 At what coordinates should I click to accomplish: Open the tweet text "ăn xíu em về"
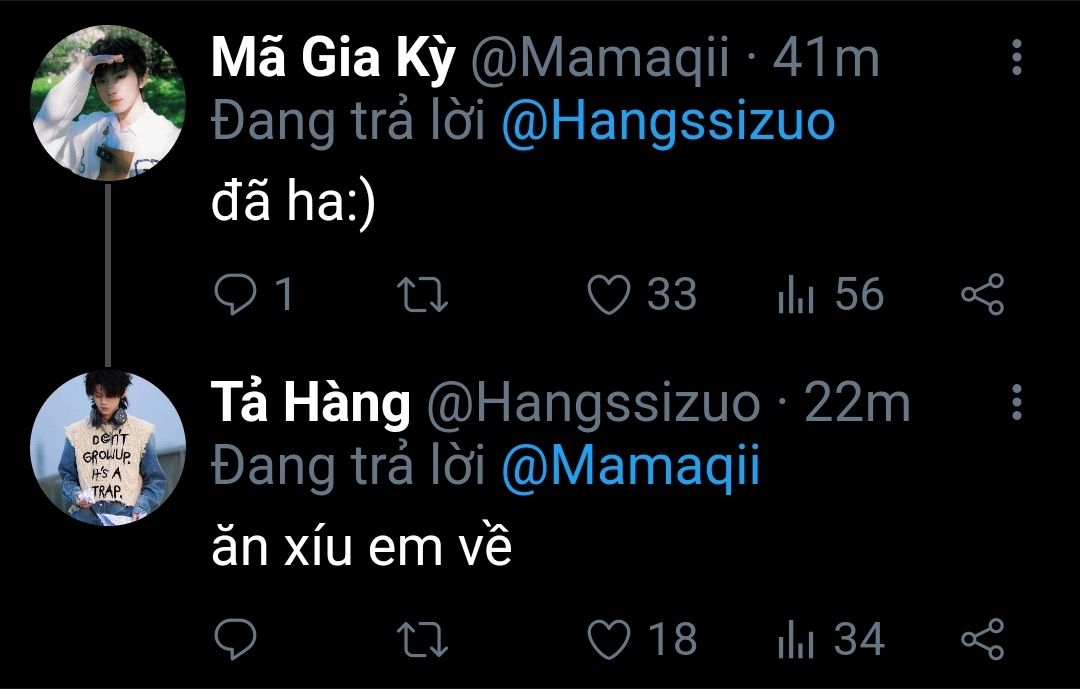pos(362,548)
